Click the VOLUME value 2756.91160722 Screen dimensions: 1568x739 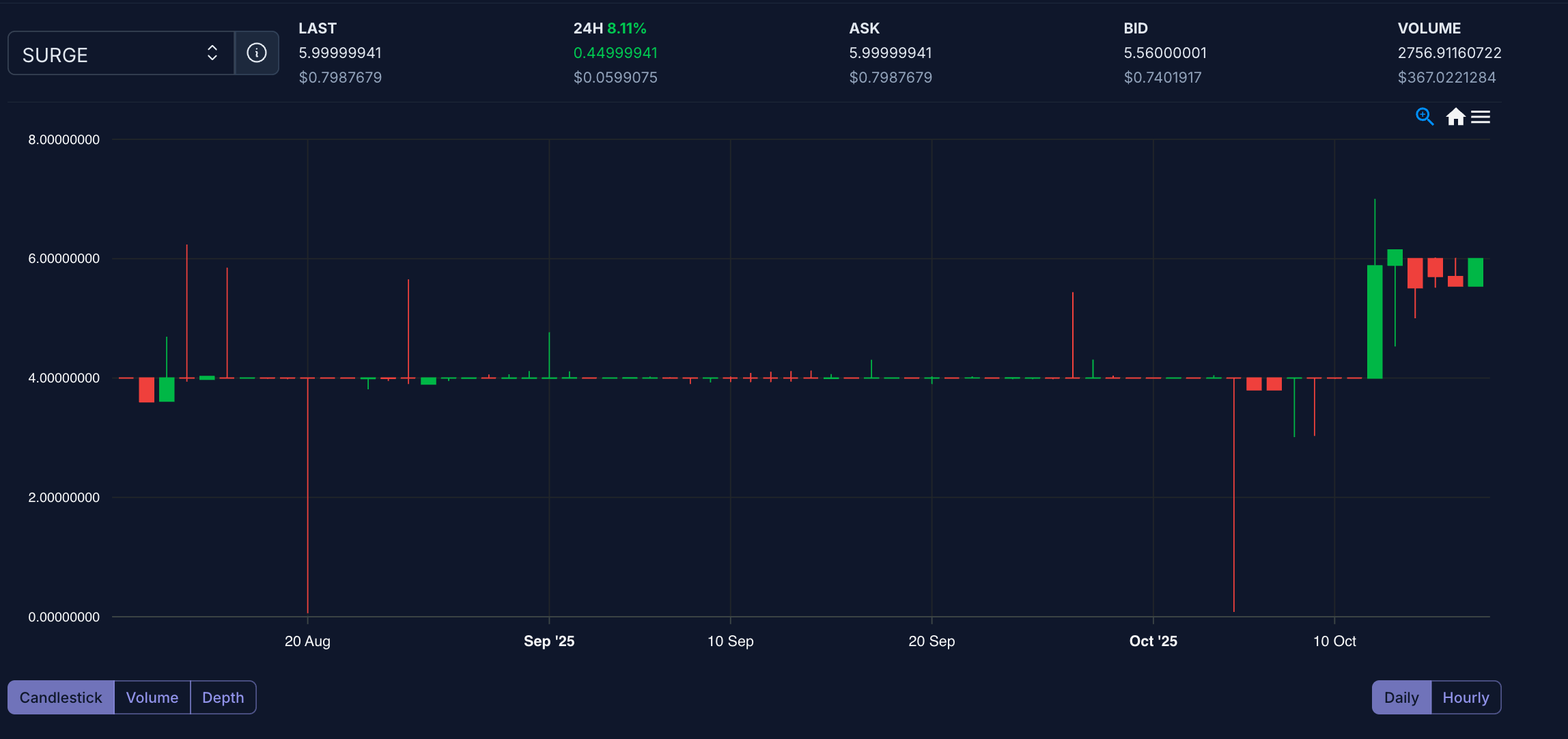1449,53
